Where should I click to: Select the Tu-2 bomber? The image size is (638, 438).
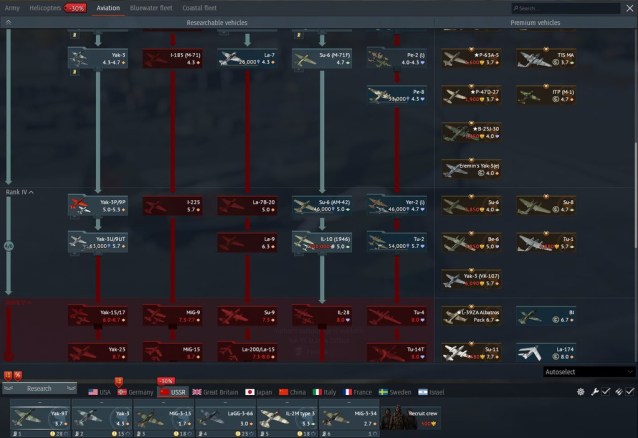coord(396,241)
